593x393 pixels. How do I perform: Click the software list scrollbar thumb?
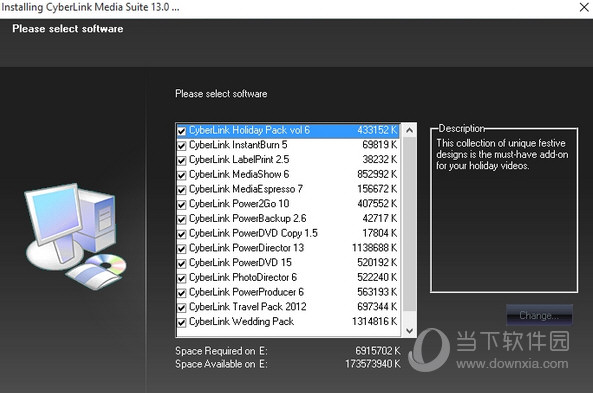[x=409, y=224]
